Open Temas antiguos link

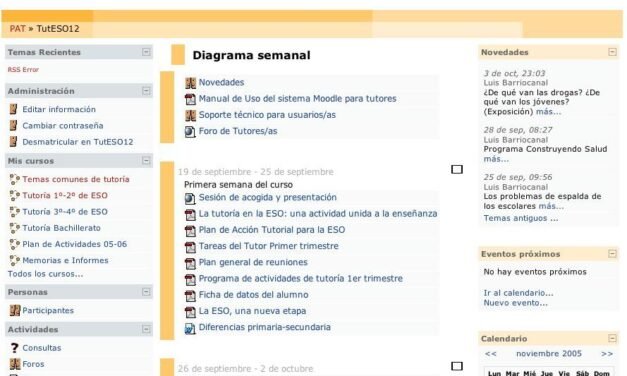[521, 218]
